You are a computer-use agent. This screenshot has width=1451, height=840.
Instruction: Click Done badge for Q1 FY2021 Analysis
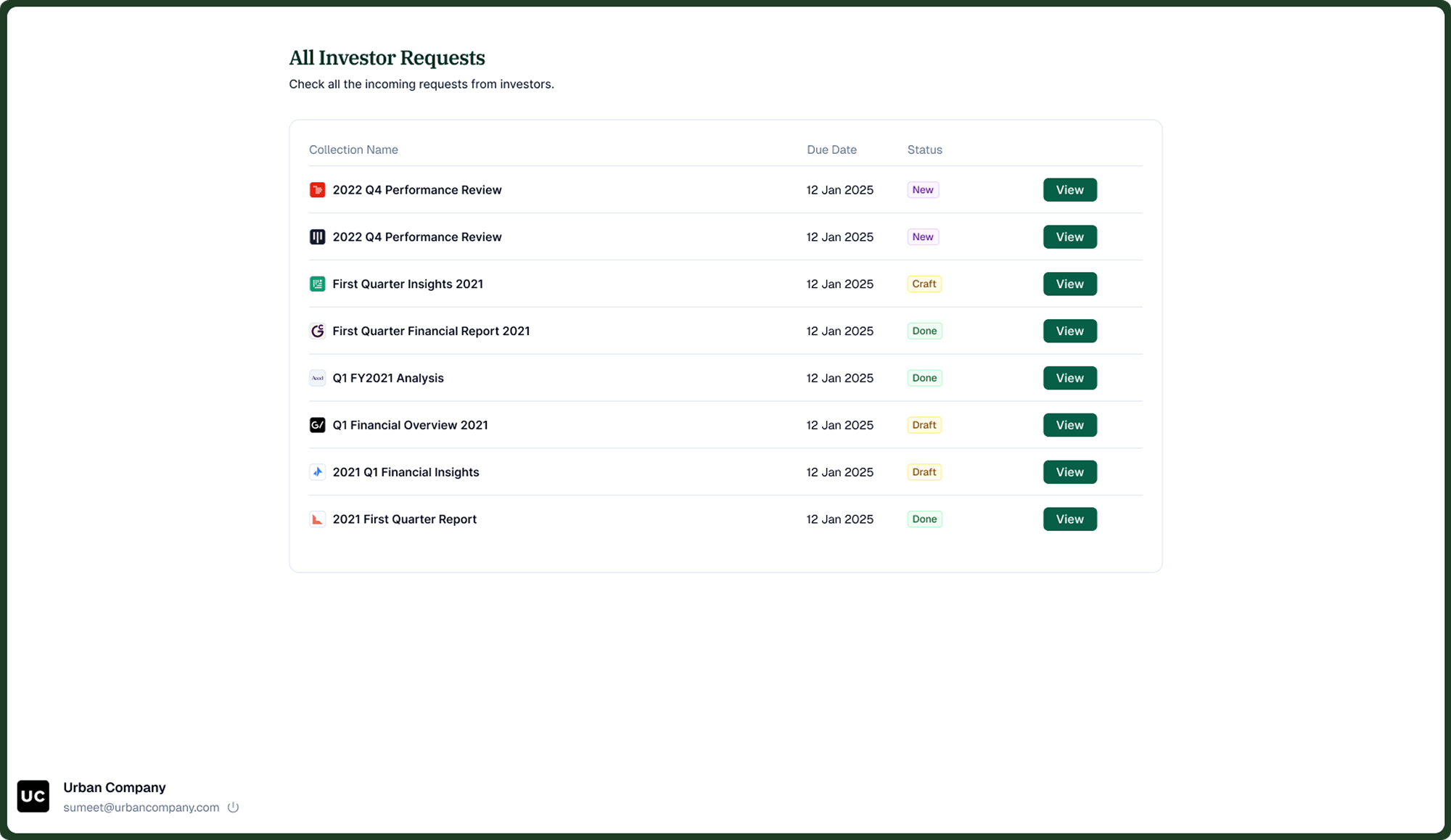click(x=924, y=378)
